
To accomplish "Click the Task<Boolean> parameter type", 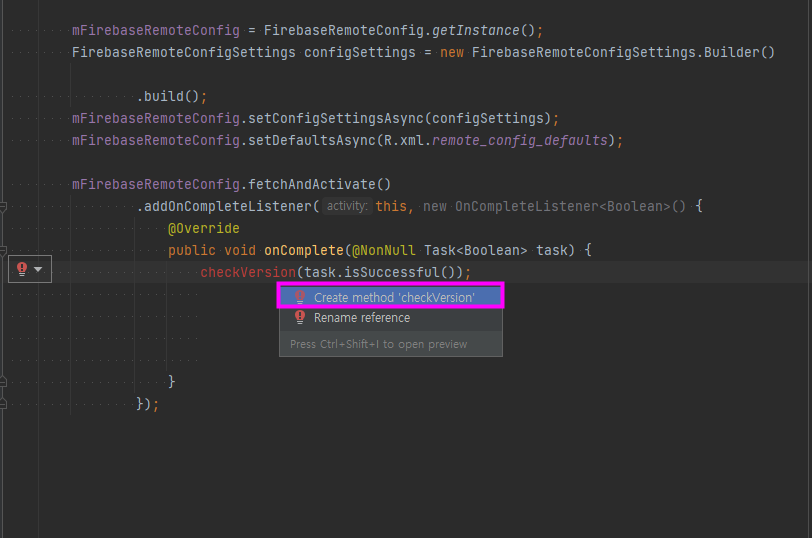I will pos(475,251).
